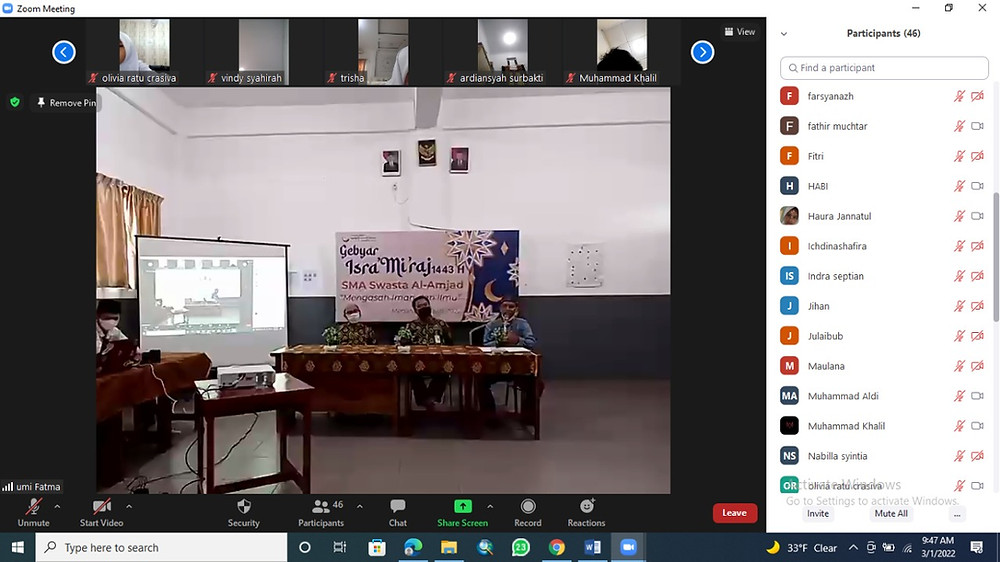Click the taskbar search box
The image size is (1000, 562).
pos(161,547)
